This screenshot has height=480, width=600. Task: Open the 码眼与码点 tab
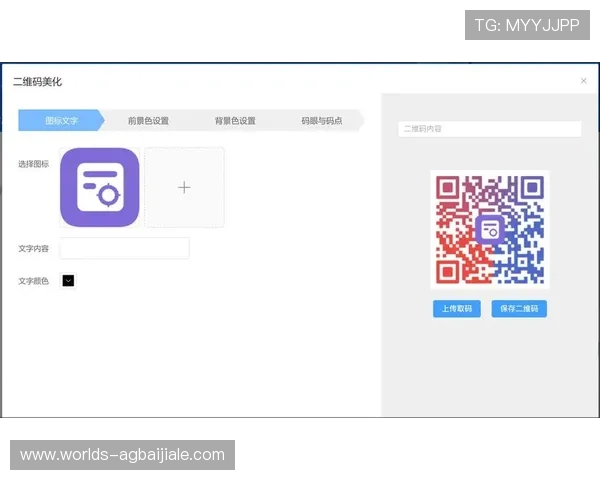click(322, 121)
